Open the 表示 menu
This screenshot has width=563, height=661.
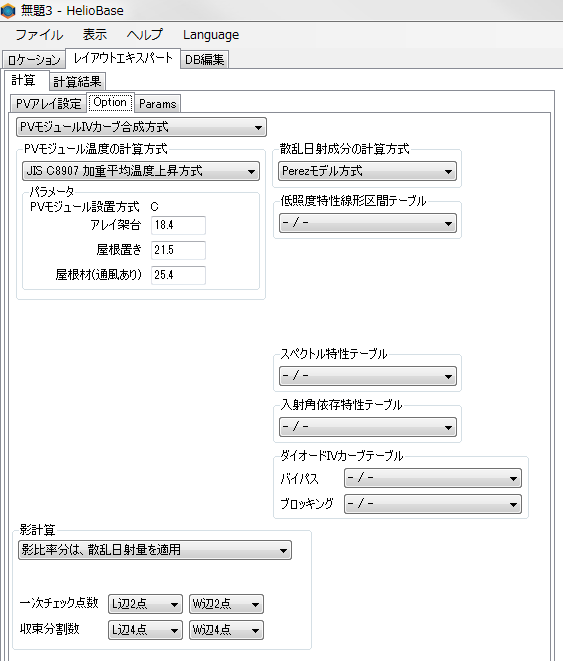pyautogui.click(x=95, y=35)
